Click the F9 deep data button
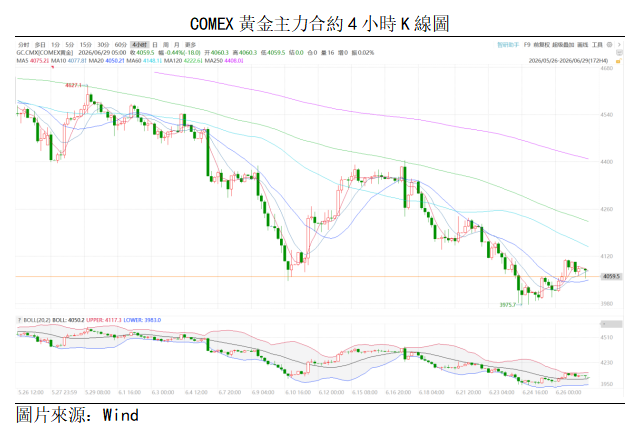 527,45
